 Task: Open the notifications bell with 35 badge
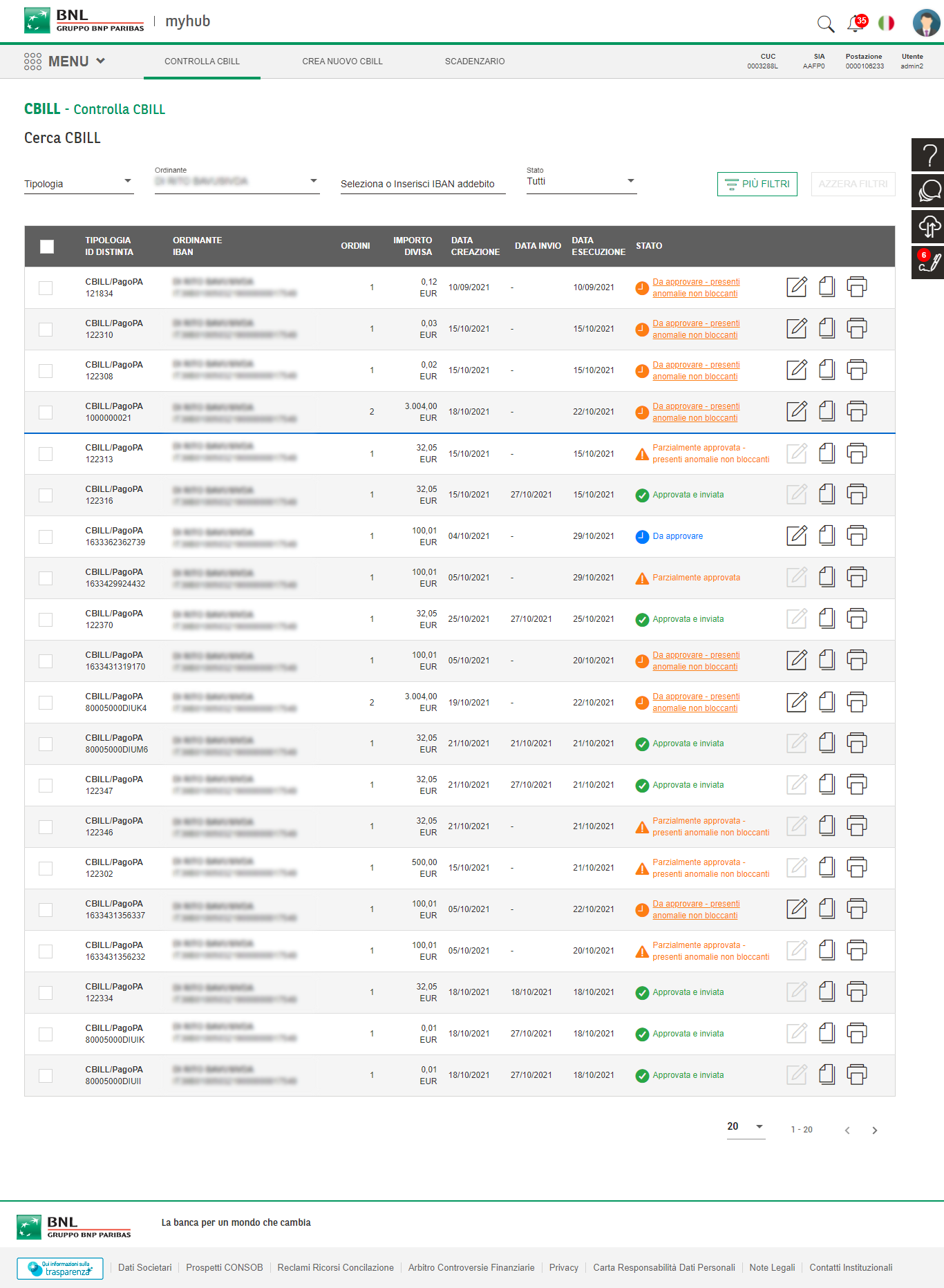coord(856,24)
